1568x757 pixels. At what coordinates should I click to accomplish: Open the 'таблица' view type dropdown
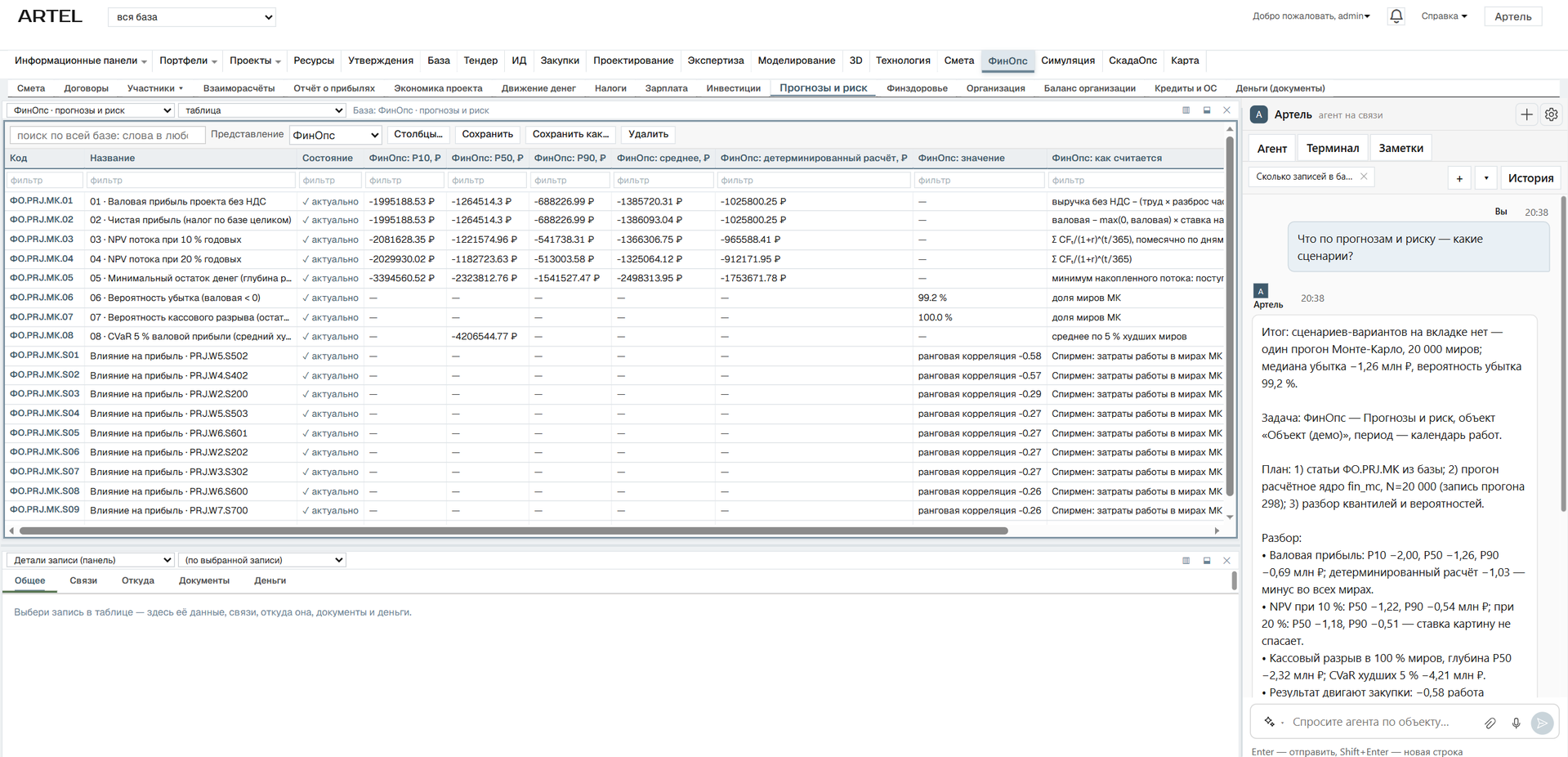coord(262,110)
